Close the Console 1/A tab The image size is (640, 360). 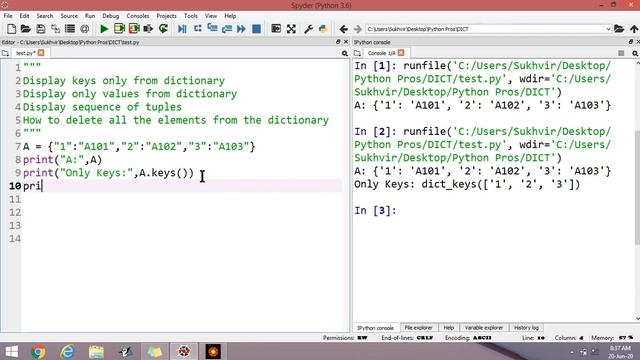coord(401,53)
